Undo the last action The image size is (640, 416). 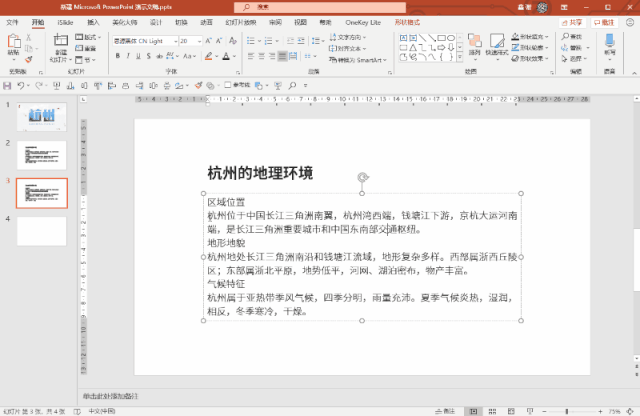click(x=20, y=85)
